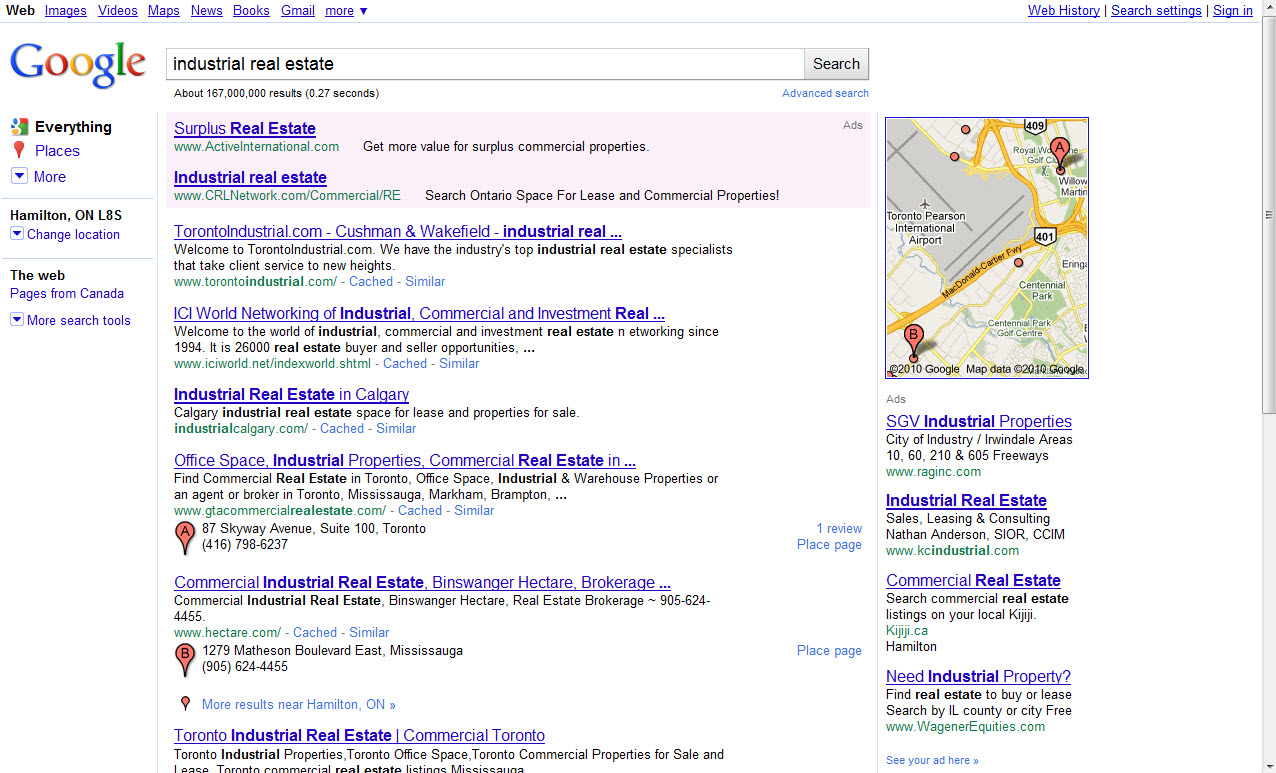Click the search query input field
Screen dimensions: 1276x773
pyautogui.click(x=485, y=64)
